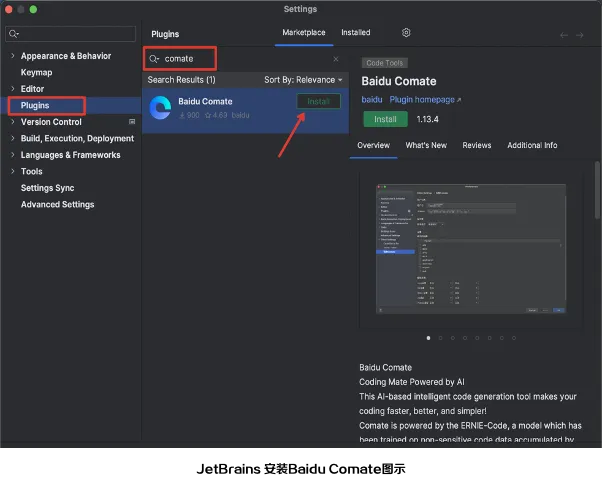Expand the Appearance & Behavior tree node
This screenshot has width=602, height=494.
click(13, 56)
